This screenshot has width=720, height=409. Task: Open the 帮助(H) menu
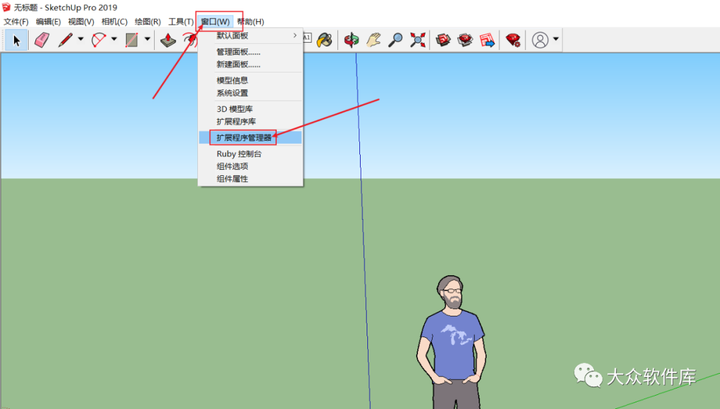click(x=250, y=22)
